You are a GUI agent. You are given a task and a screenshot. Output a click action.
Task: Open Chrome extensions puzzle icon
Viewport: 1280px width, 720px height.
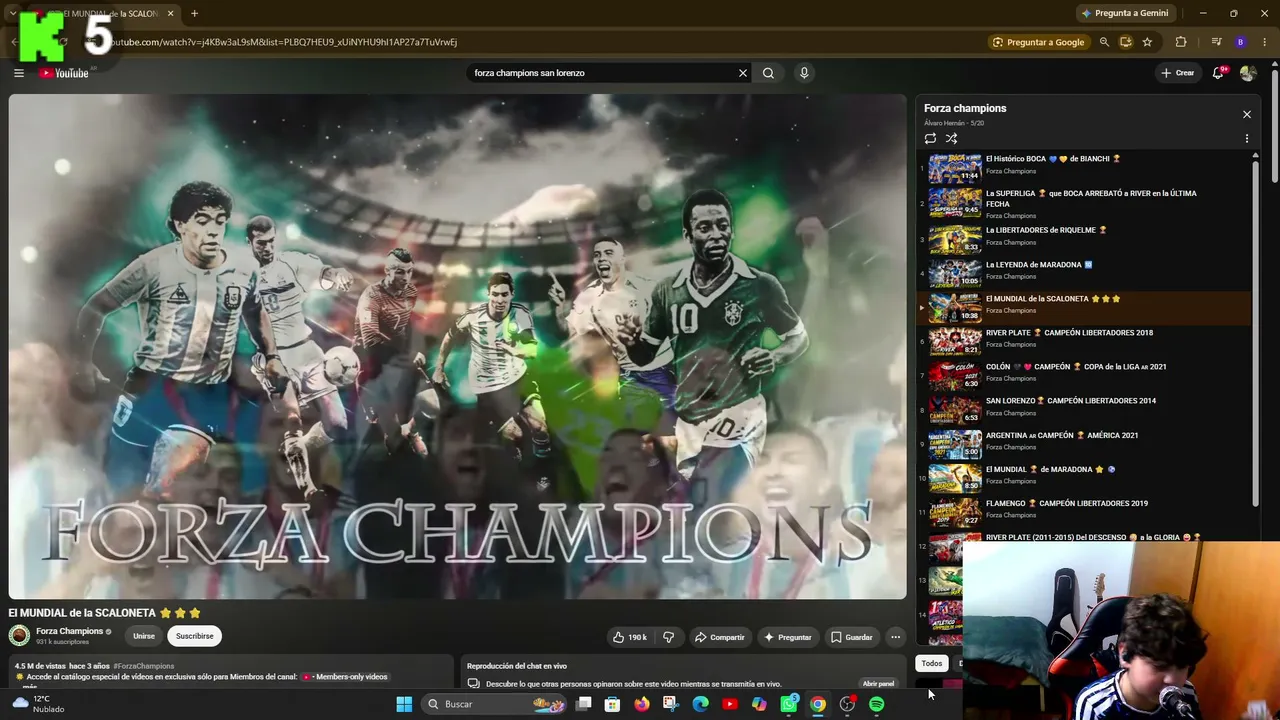pyautogui.click(x=1181, y=42)
